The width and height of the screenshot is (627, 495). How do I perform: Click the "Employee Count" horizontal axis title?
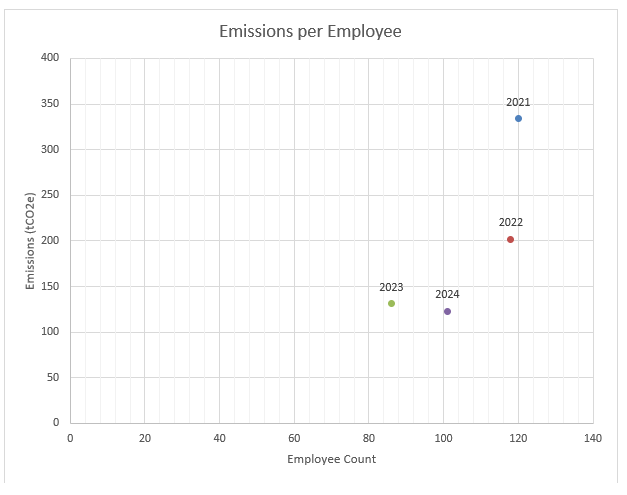point(331,459)
